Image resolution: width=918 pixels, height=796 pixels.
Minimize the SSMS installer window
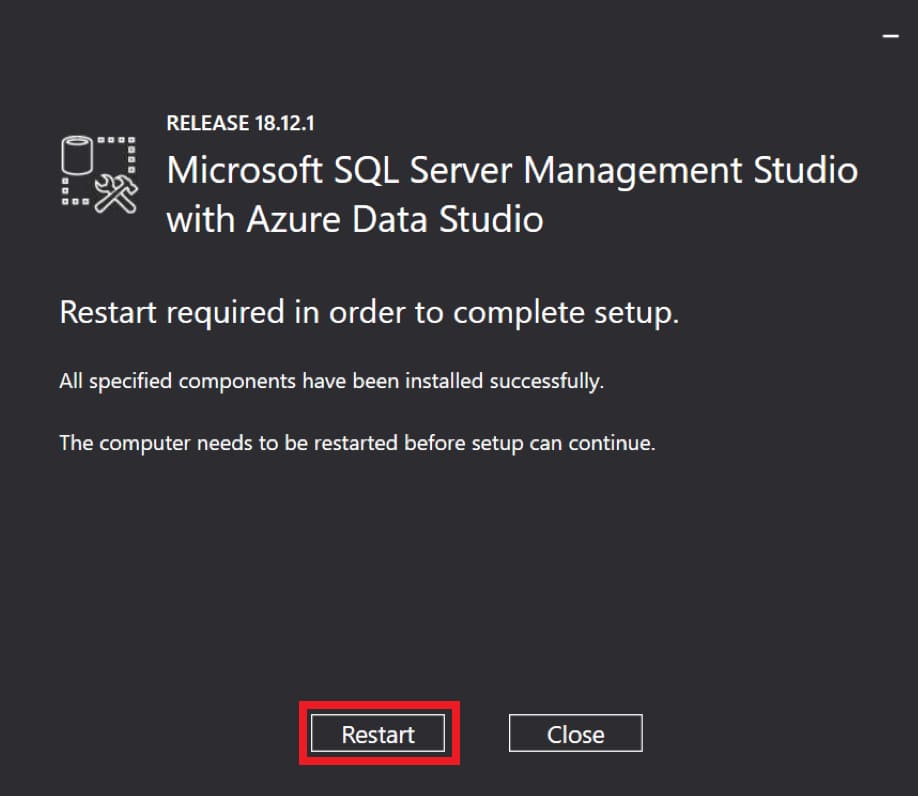[x=891, y=35]
